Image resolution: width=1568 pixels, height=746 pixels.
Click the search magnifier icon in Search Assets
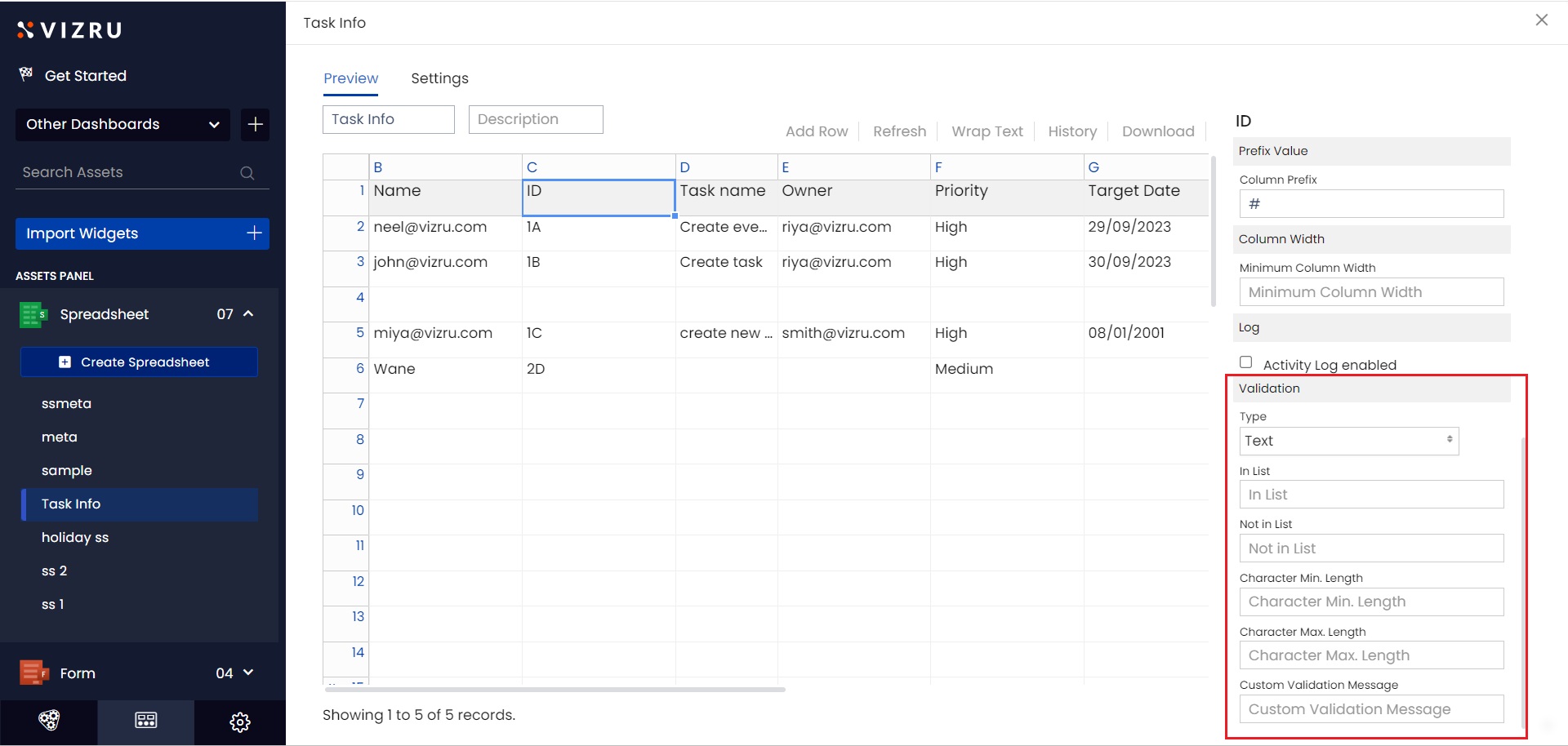point(247,173)
